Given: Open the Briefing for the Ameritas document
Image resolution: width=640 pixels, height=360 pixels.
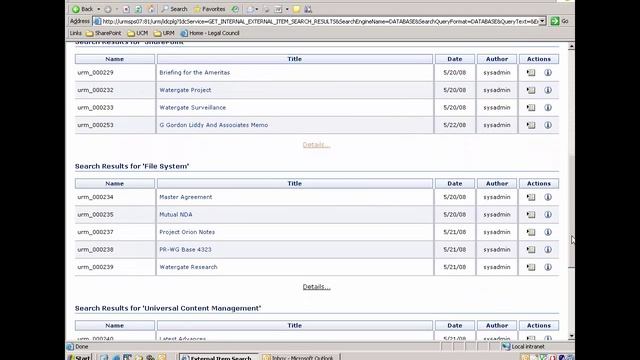Looking at the screenshot, I should pyautogui.click(x=195, y=73).
